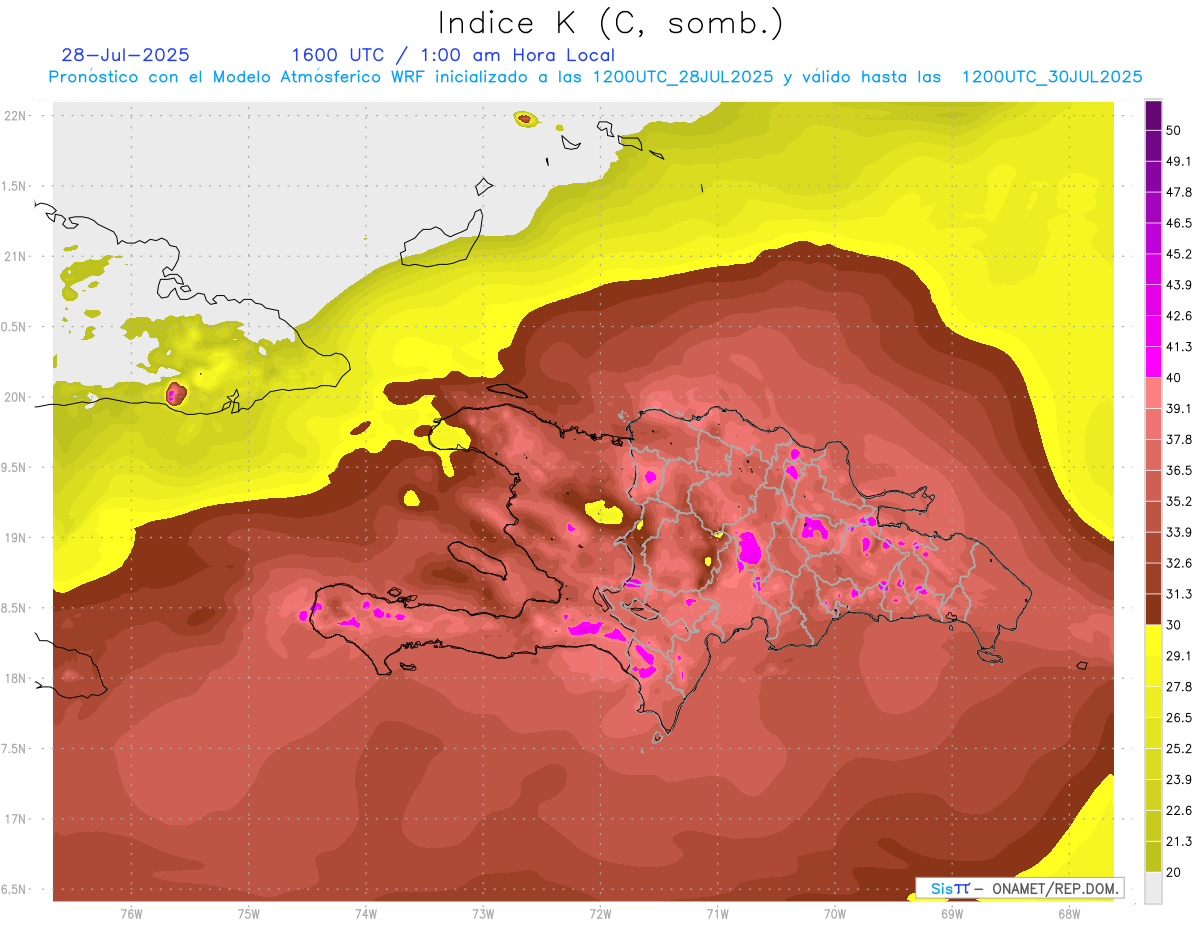Click the legend value 25.2
The width and height of the screenshot is (1200, 927).
1178,748
